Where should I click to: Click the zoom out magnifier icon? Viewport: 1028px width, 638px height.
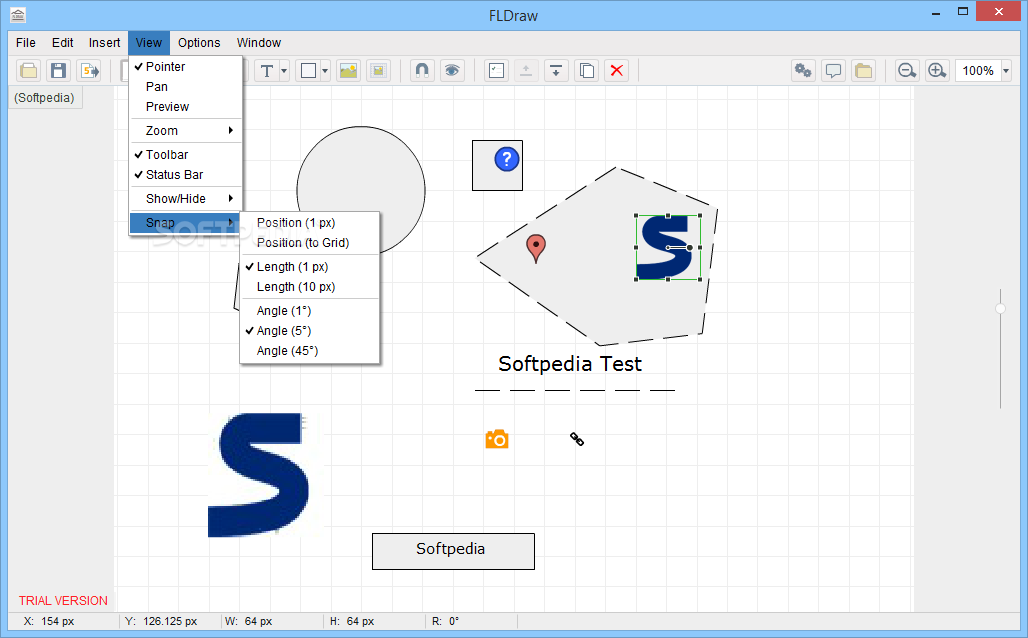(x=907, y=70)
